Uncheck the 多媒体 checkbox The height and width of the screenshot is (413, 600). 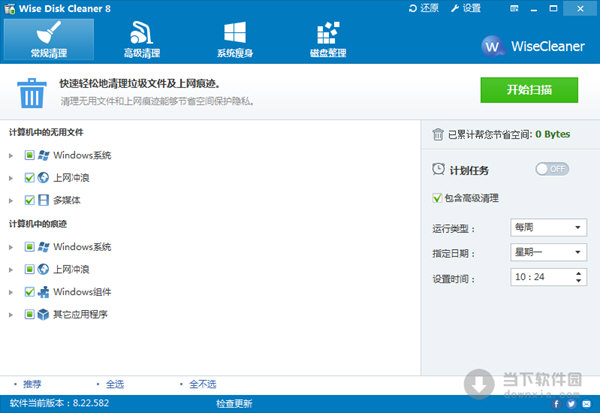pyautogui.click(x=29, y=200)
